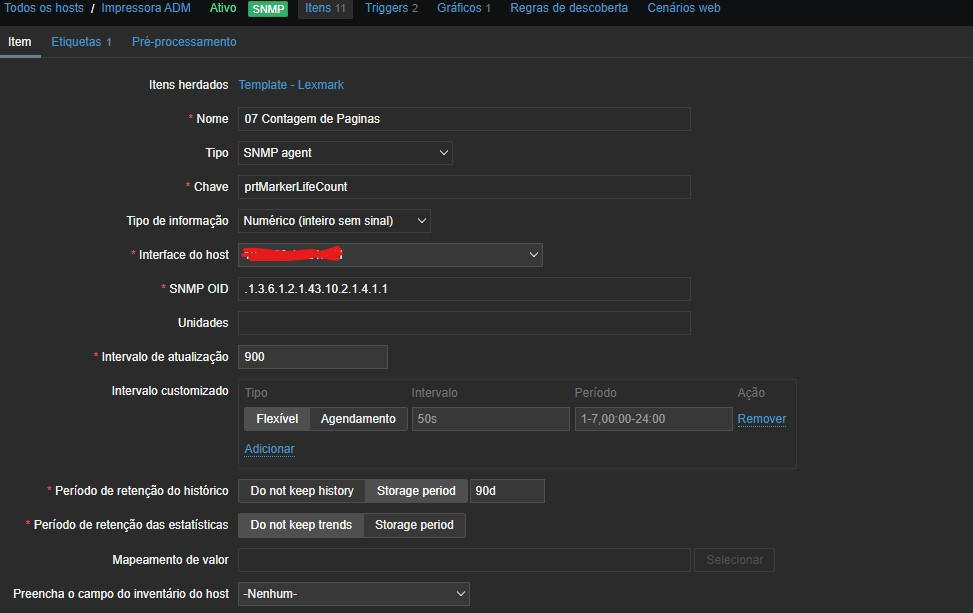This screenshot has height=613, width=973.
Task: Click the SNMP OID input field
Action: coord(464,289)
